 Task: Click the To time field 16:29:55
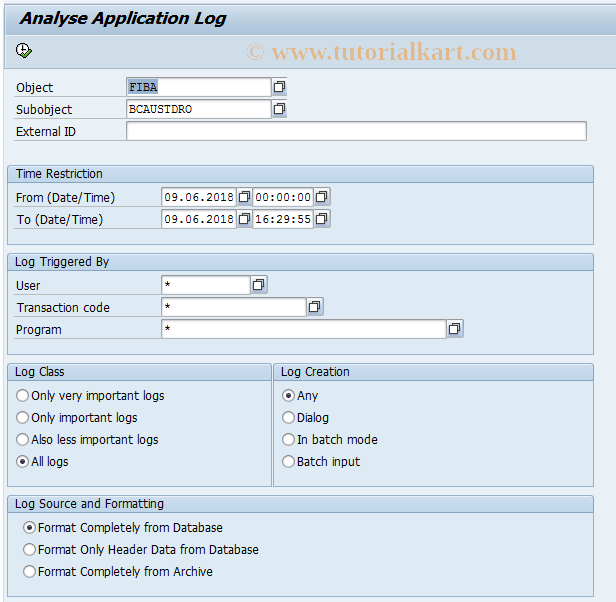283,219
